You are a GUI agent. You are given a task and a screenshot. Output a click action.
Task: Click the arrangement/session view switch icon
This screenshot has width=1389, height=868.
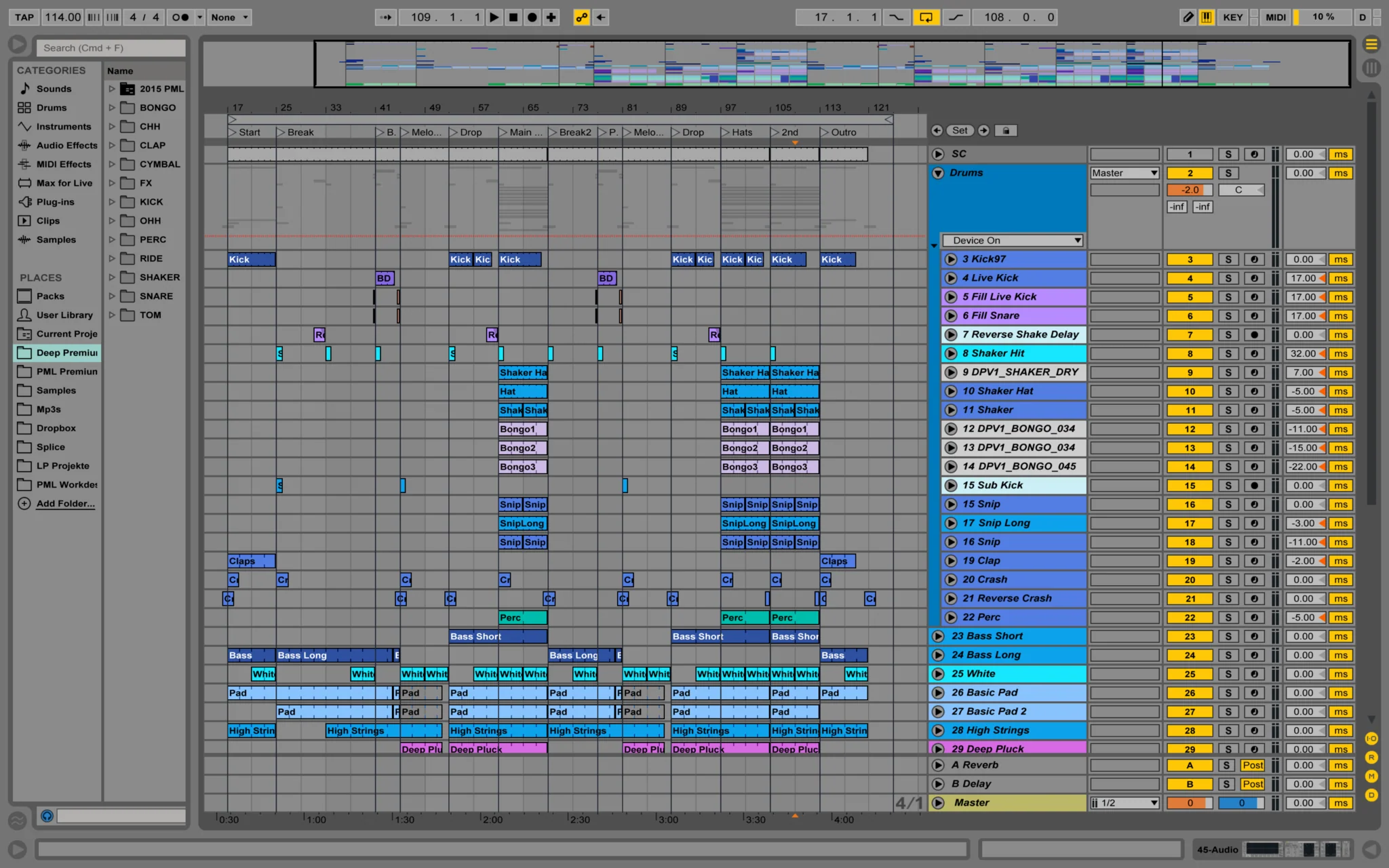[1371, 45]
